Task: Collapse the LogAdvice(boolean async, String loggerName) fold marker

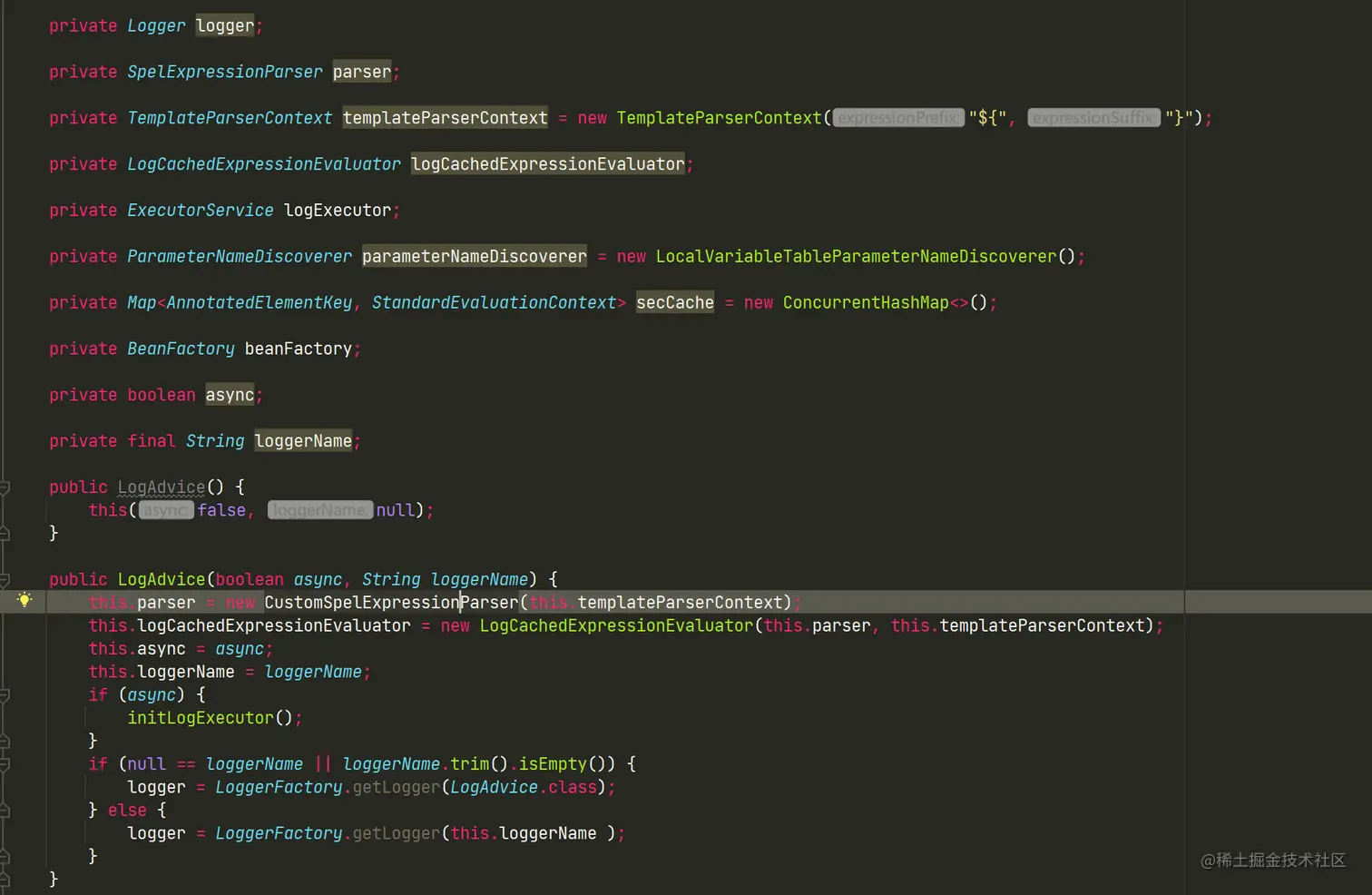Action: tap(4, 580)
